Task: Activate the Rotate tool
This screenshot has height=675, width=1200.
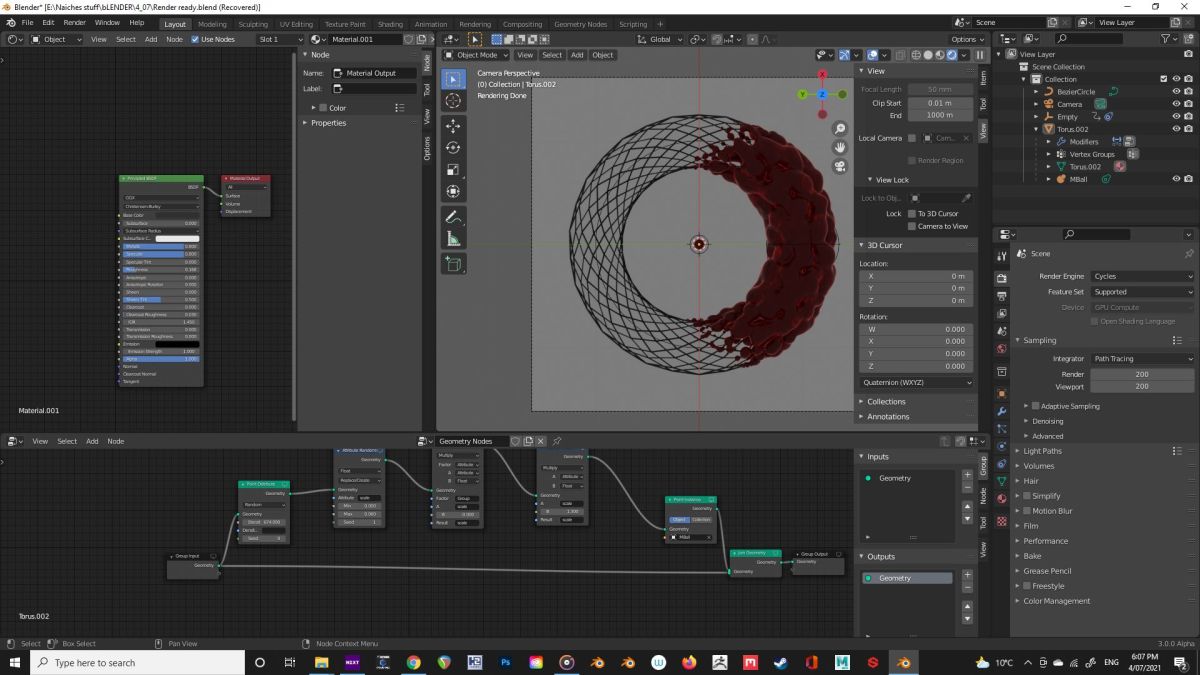Action: pyautogui.click(x=453, y=148)
